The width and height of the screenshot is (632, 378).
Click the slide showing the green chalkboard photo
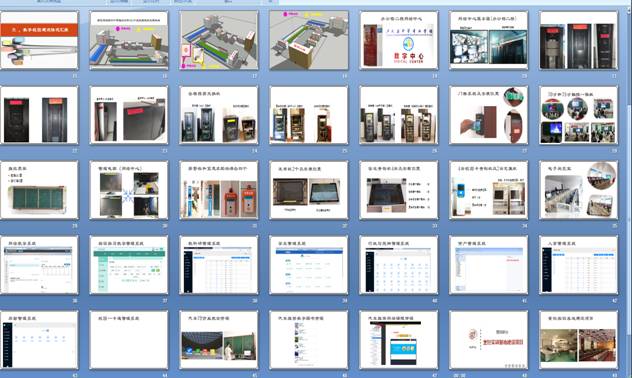(x=39, y=190)
